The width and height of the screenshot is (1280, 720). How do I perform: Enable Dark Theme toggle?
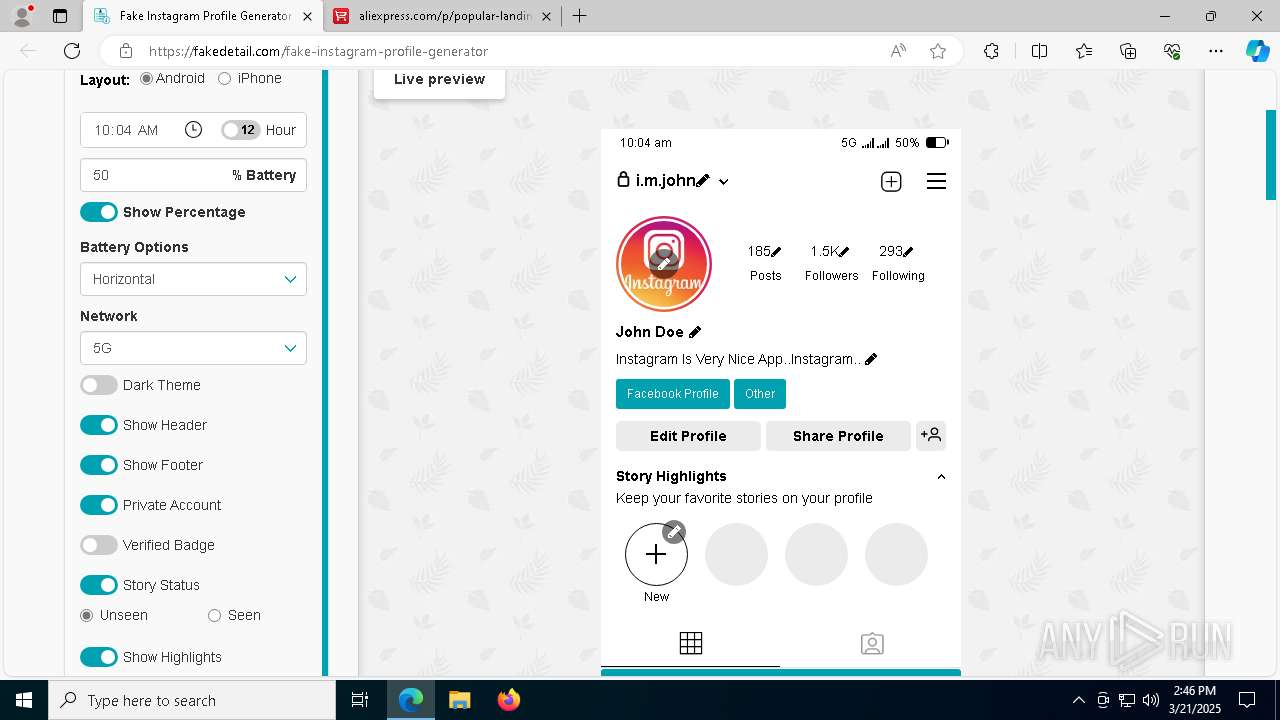99,385
